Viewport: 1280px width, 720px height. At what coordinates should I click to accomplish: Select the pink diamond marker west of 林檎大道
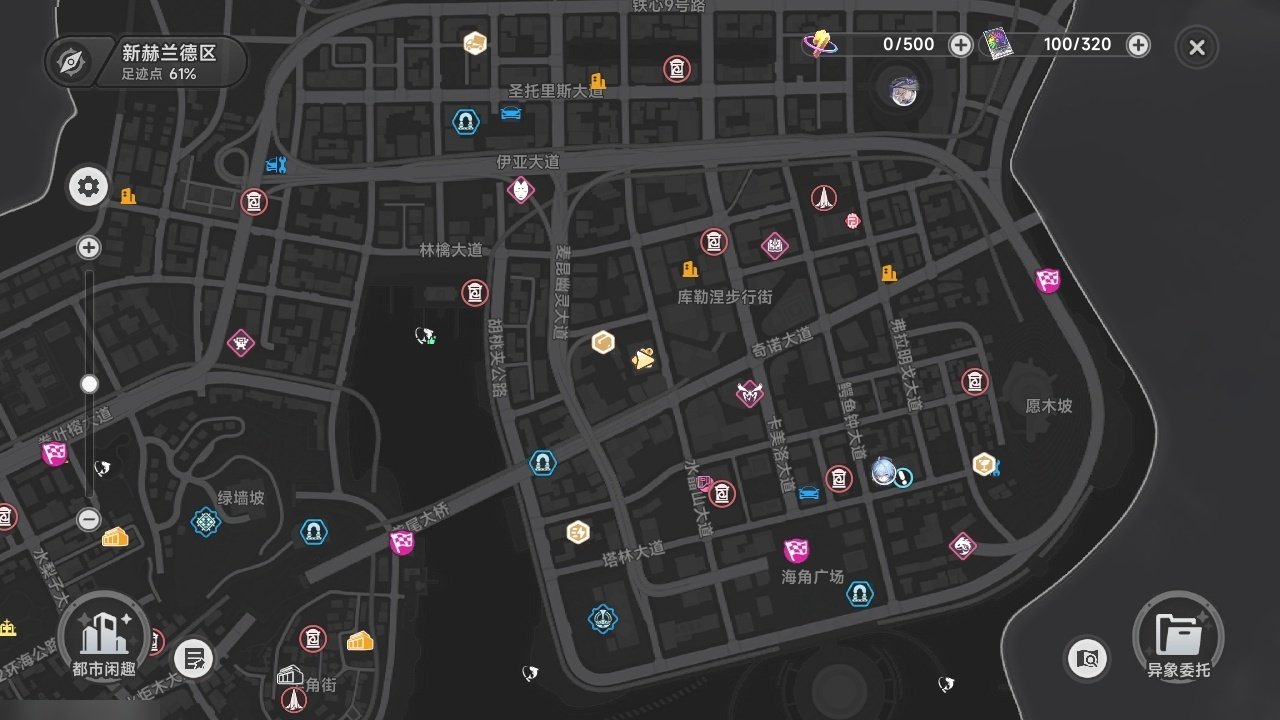240,344
